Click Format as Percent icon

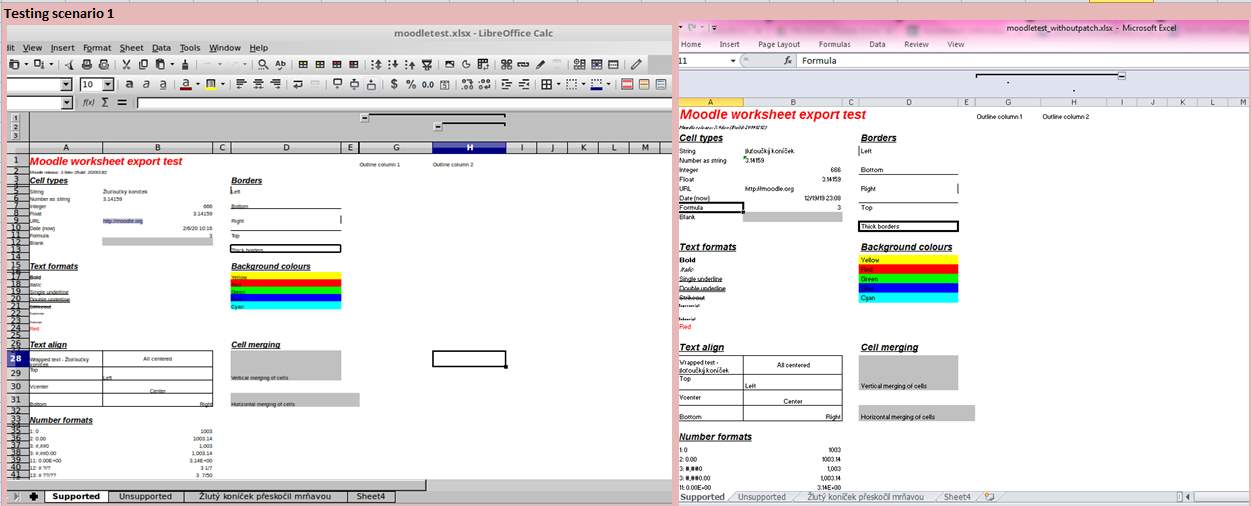point(411,84)
